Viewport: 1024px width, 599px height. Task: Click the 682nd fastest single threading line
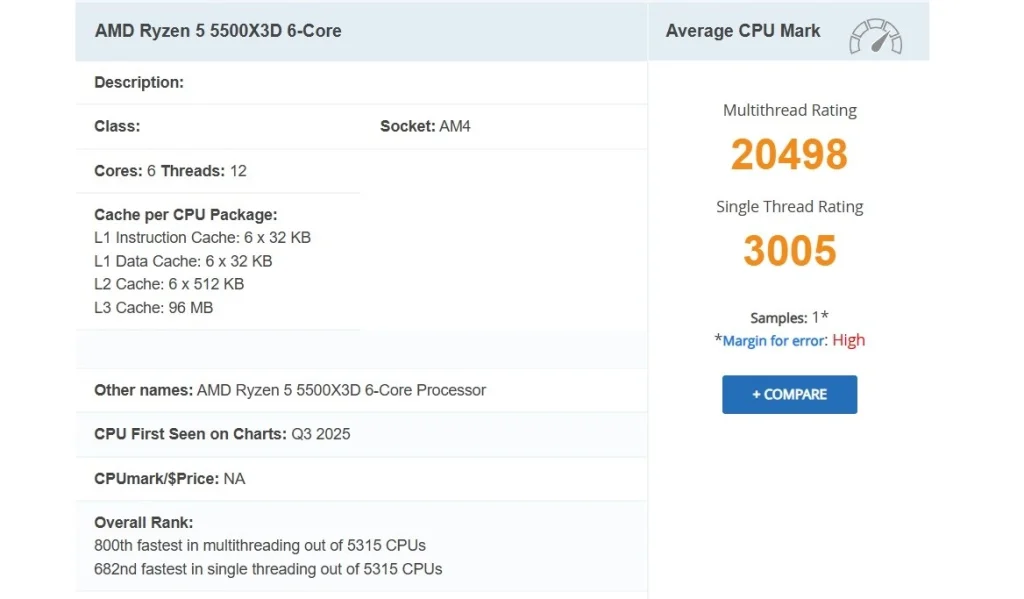click(267, 569)
